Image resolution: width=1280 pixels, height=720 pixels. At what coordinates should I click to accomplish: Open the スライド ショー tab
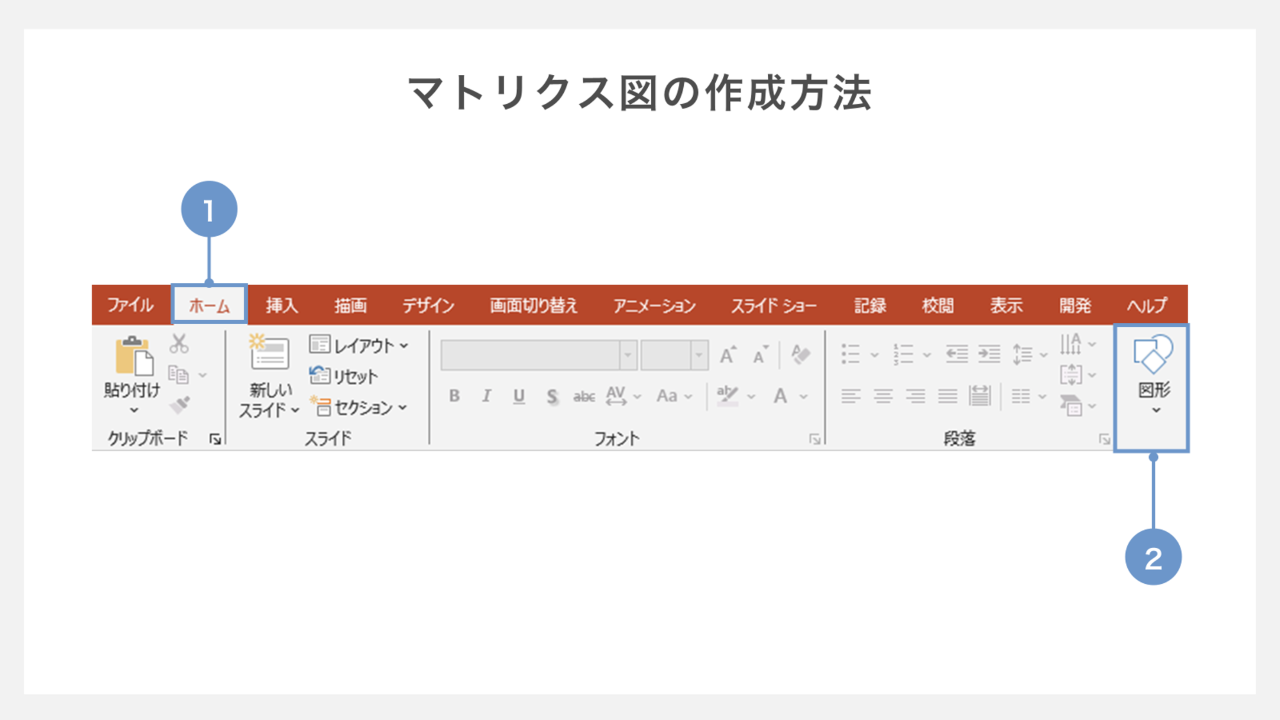(x=774, y=305)
